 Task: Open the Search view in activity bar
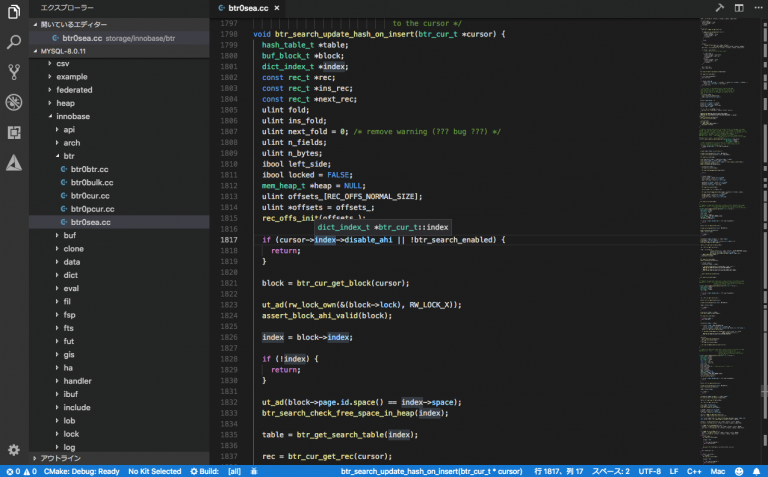[14, 42]
